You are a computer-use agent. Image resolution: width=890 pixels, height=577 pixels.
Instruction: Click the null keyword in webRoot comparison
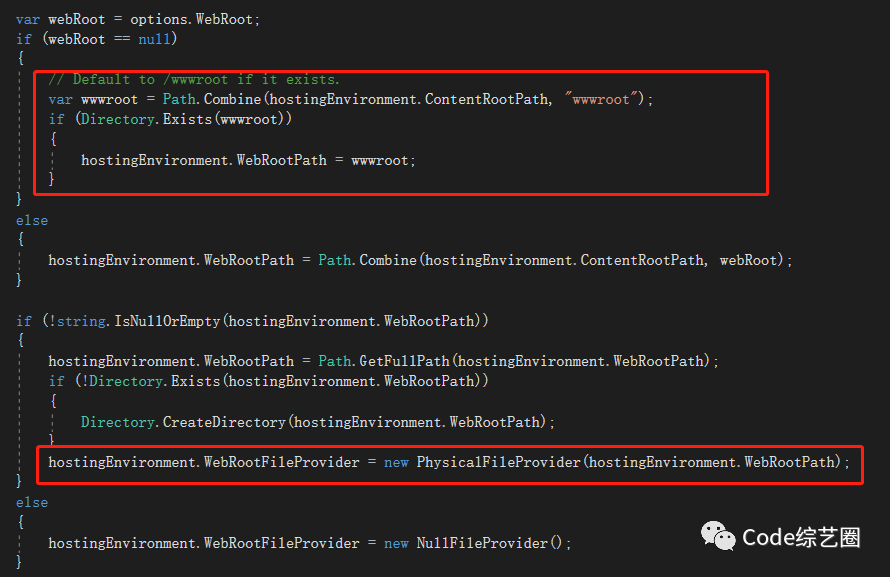(x=154, y=39)
